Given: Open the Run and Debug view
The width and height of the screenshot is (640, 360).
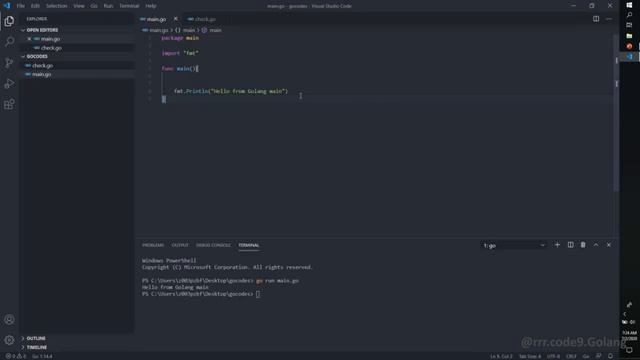Looking at the screenshot, I should click(9, 83).
